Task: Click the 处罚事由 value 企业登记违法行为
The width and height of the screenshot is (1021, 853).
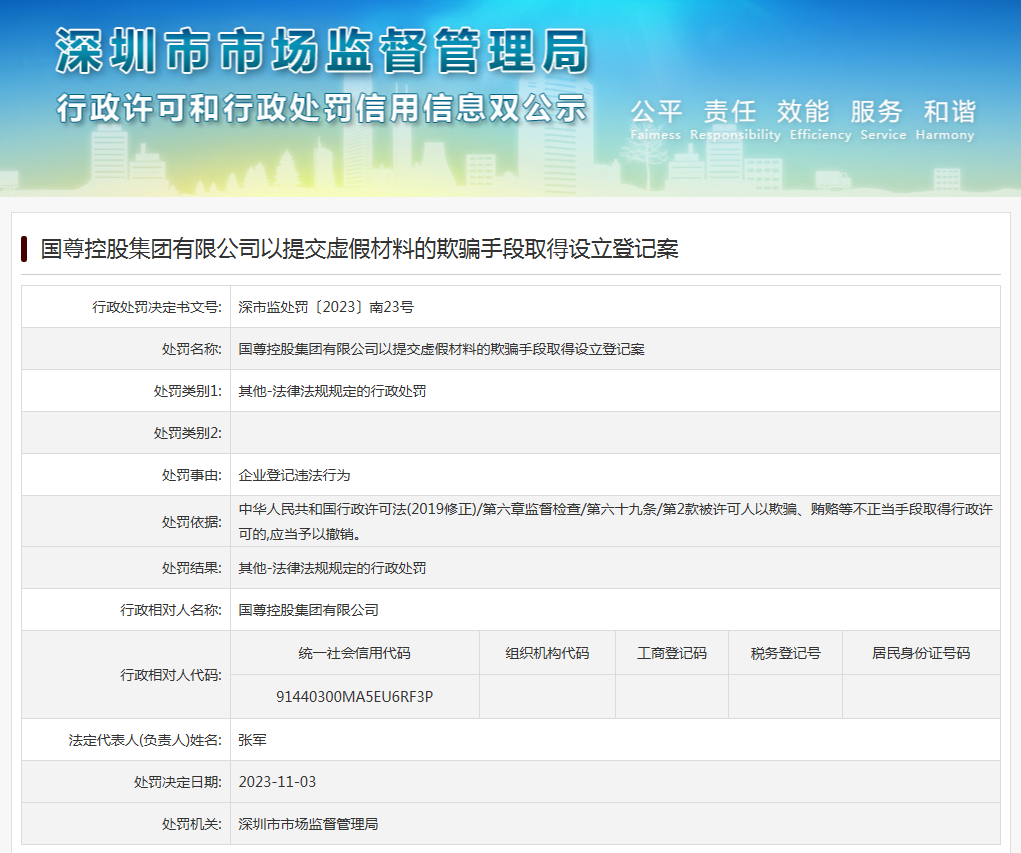Action: tap(294, 475)
